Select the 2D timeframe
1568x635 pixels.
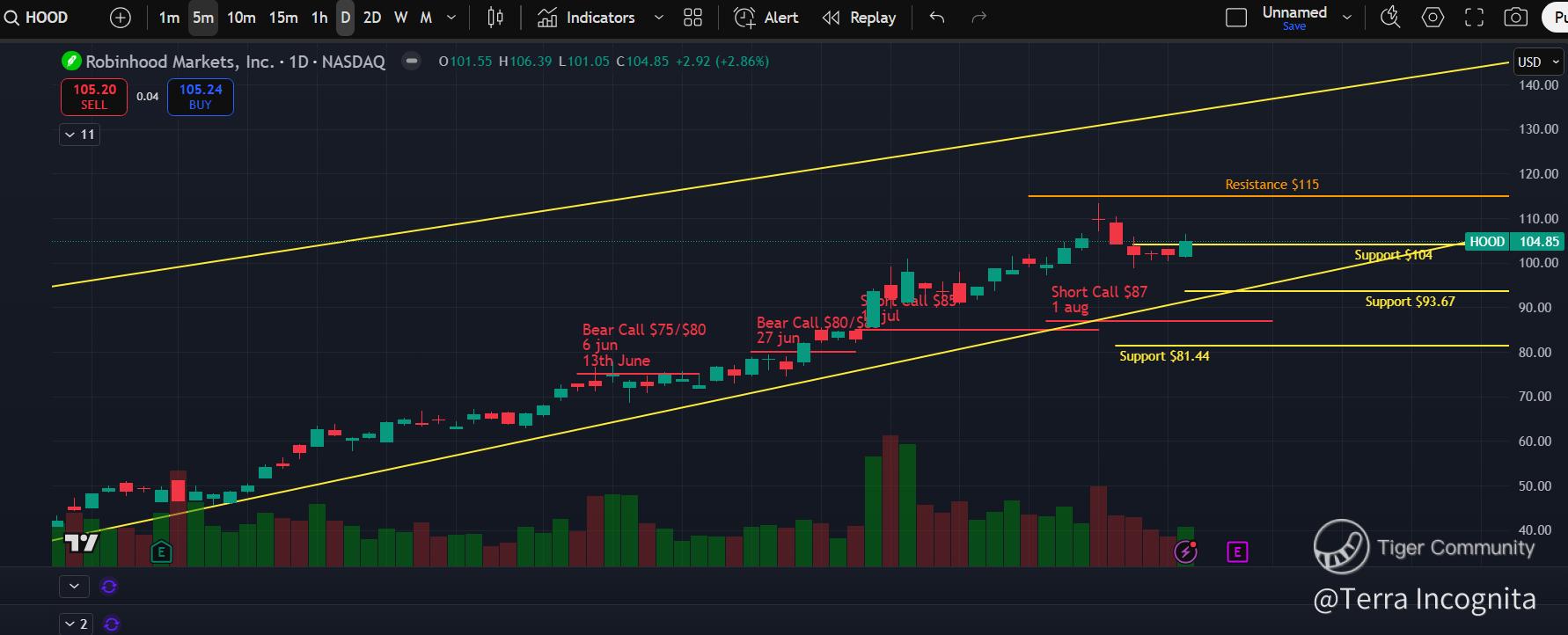tap(372, 18)
